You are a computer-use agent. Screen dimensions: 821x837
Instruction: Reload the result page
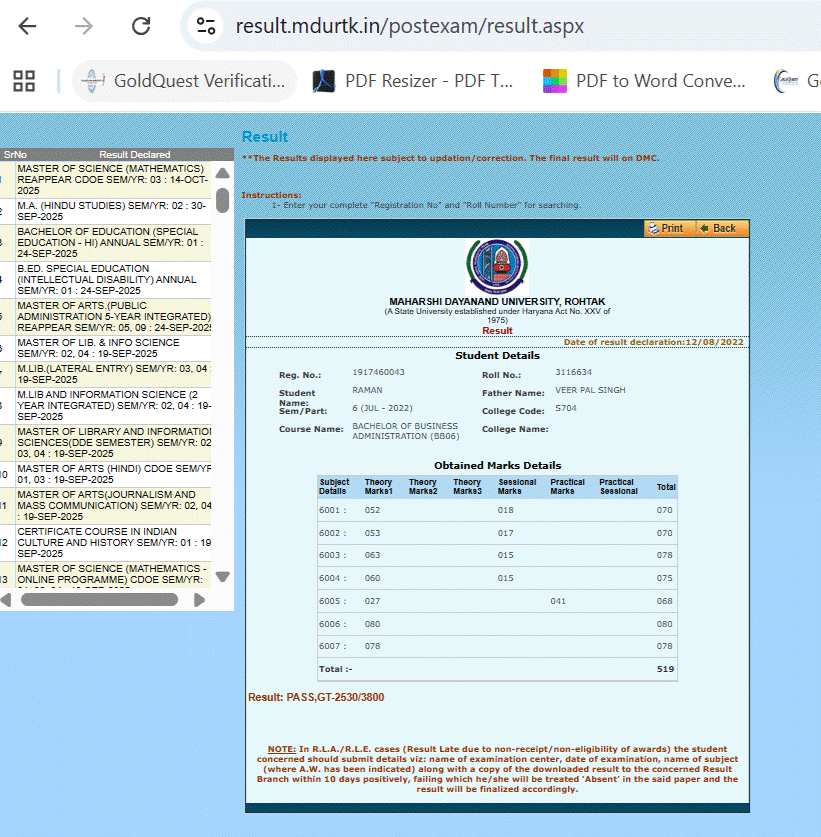point(141,26)
